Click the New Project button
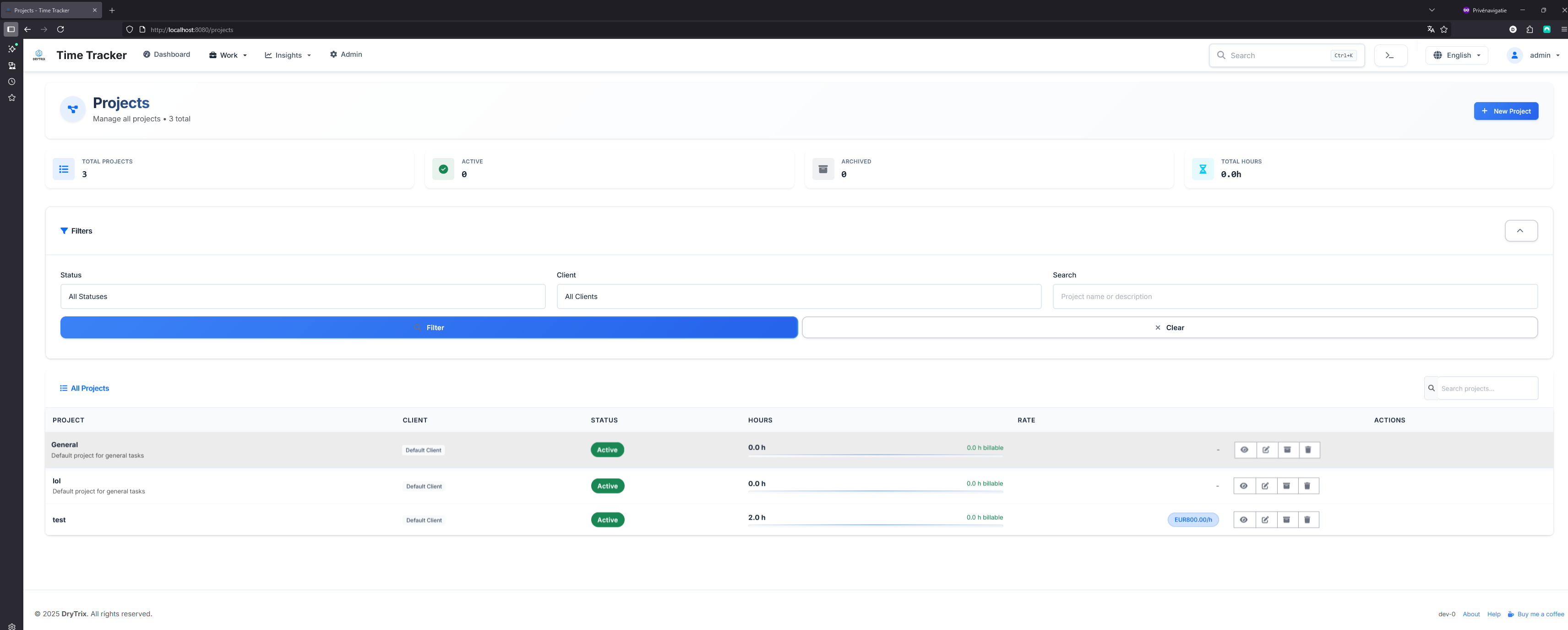 click(x=1506, y=111)
